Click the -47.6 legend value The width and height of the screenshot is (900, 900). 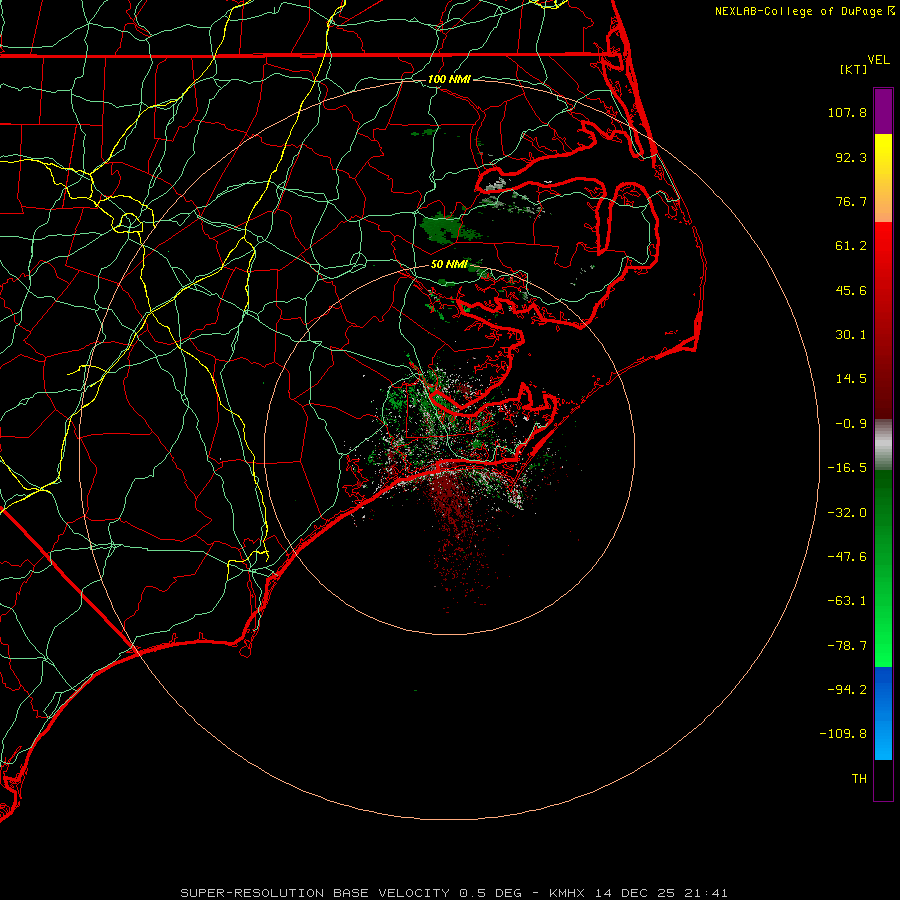847,557
